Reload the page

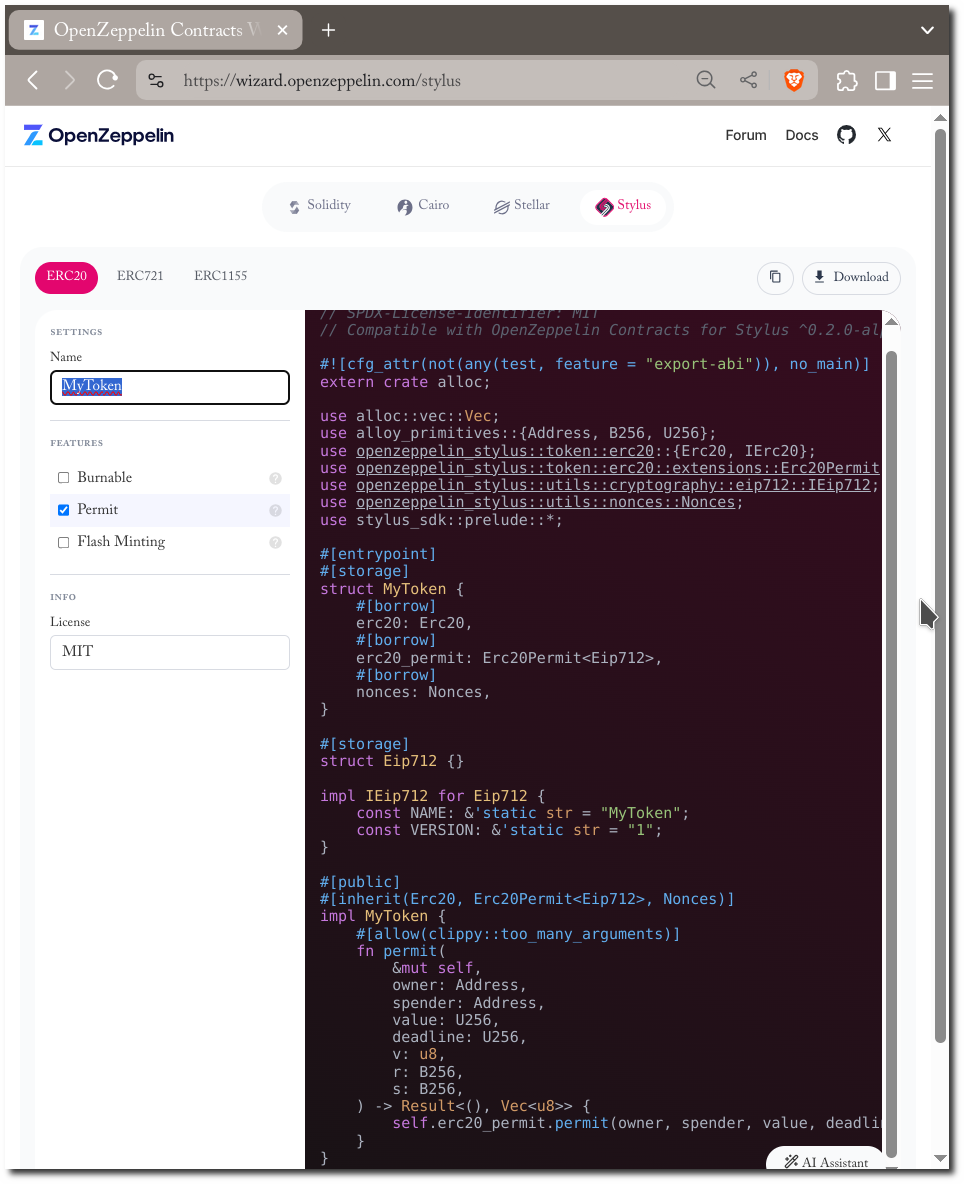click(107, 80)
